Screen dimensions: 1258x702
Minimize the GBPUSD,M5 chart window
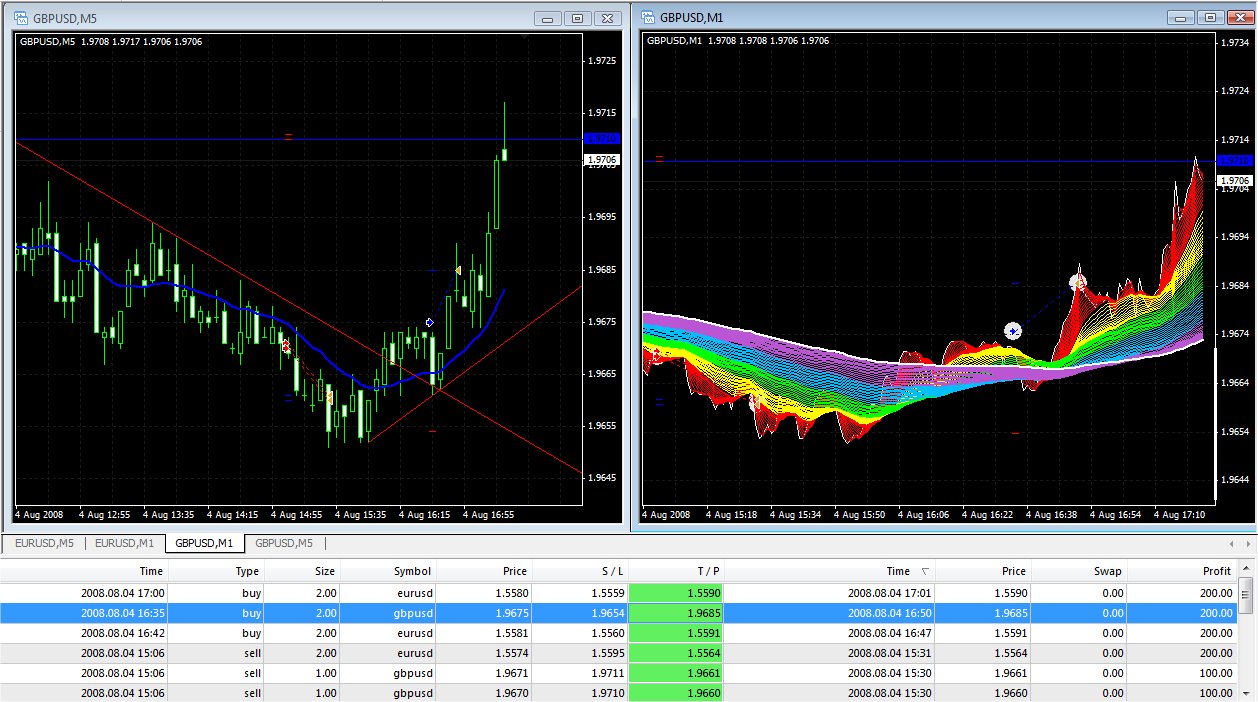pos(548,18)
